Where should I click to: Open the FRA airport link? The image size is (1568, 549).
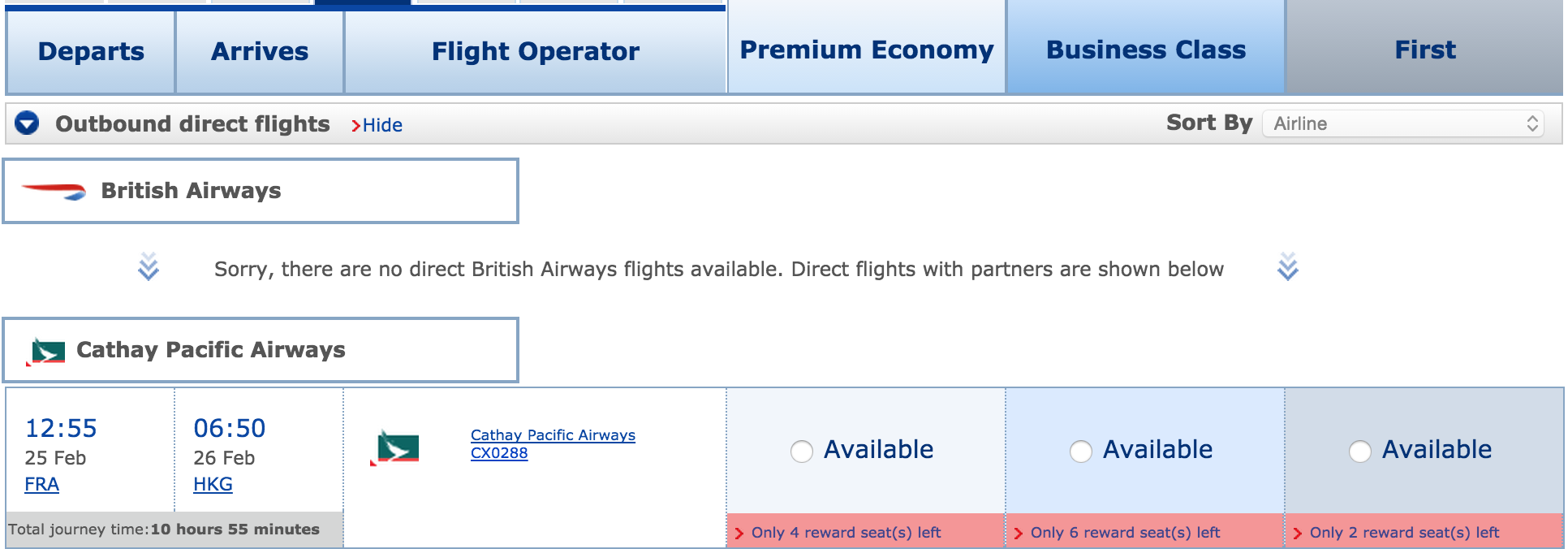[x=42, y=485]
